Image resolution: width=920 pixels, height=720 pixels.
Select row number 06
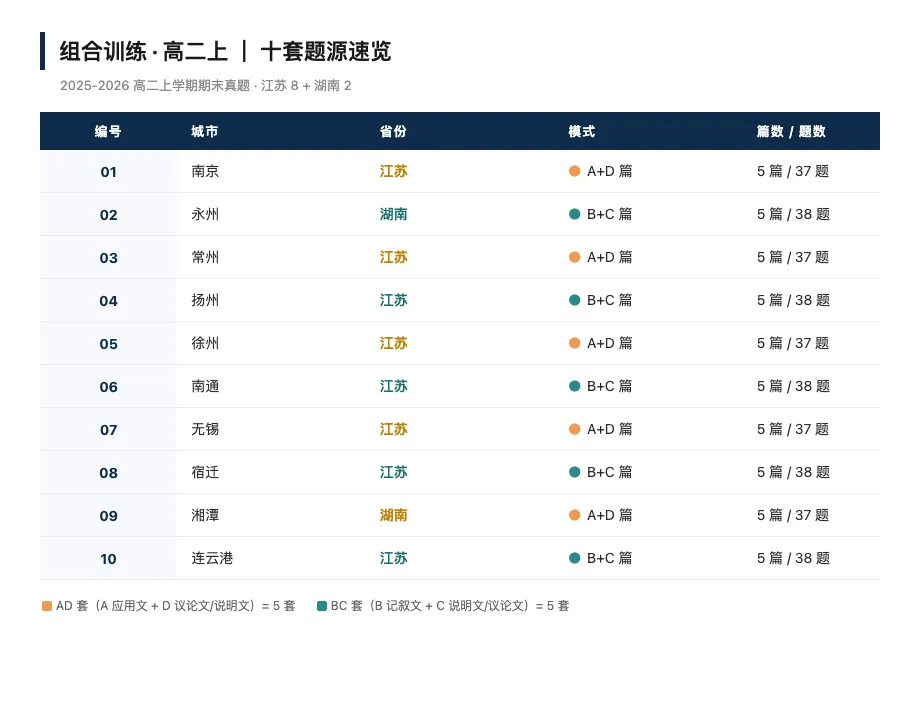point(109,387)
